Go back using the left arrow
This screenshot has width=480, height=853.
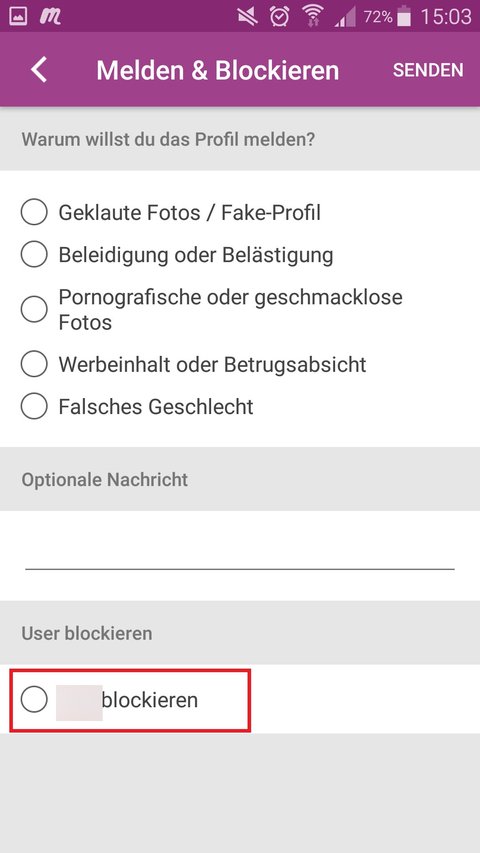coord(39,70)
